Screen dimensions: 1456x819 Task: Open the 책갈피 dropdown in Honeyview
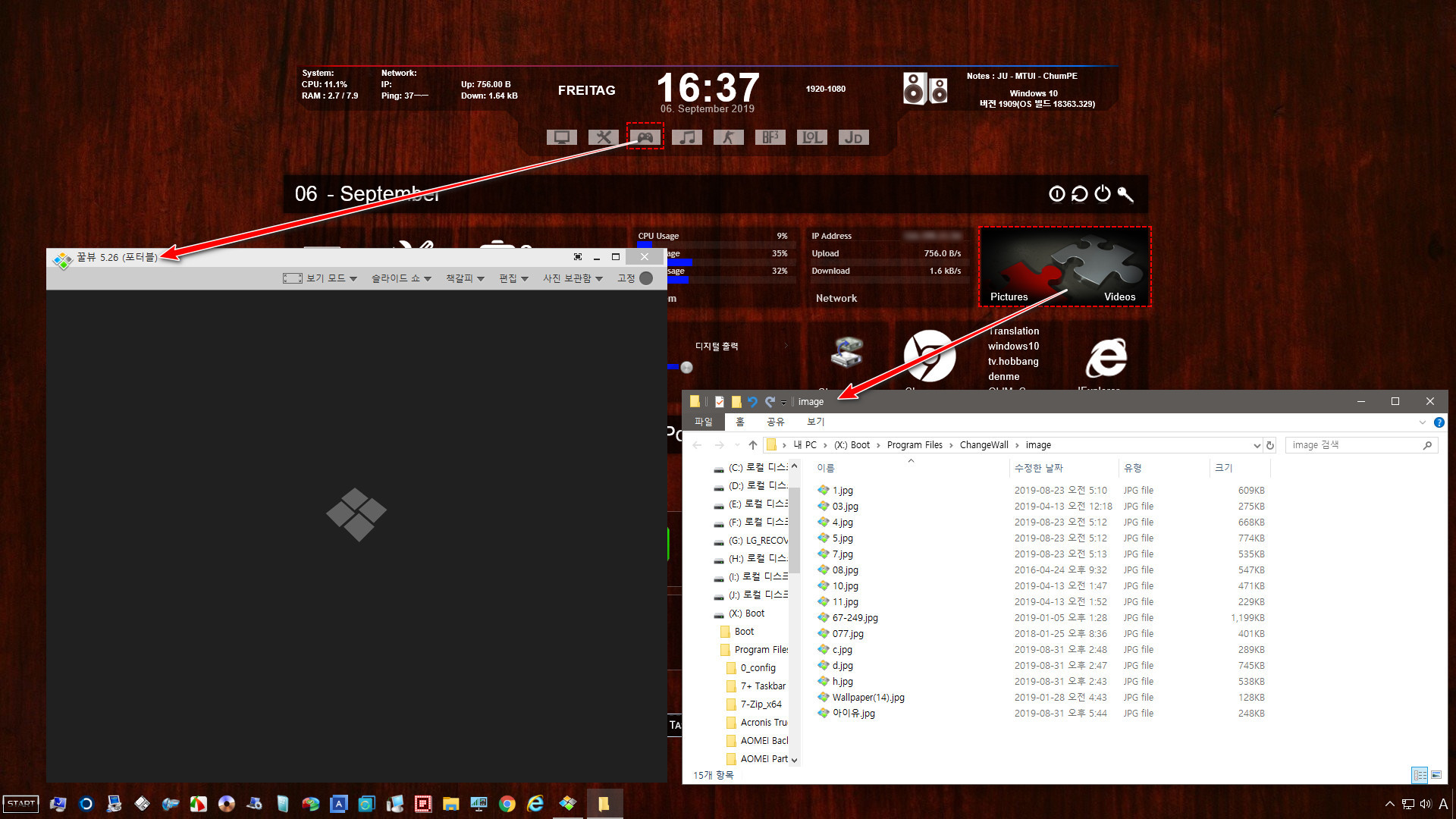tap(465, 278)
